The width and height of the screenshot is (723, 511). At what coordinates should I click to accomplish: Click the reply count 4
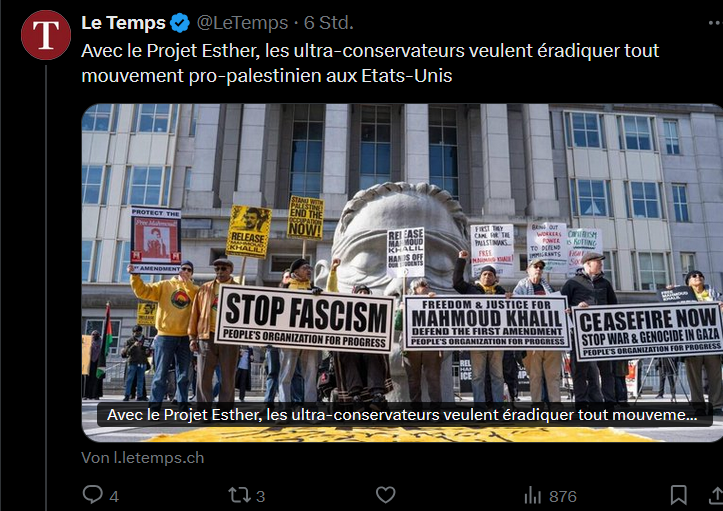pyautogui.click(x=114, y=496)
